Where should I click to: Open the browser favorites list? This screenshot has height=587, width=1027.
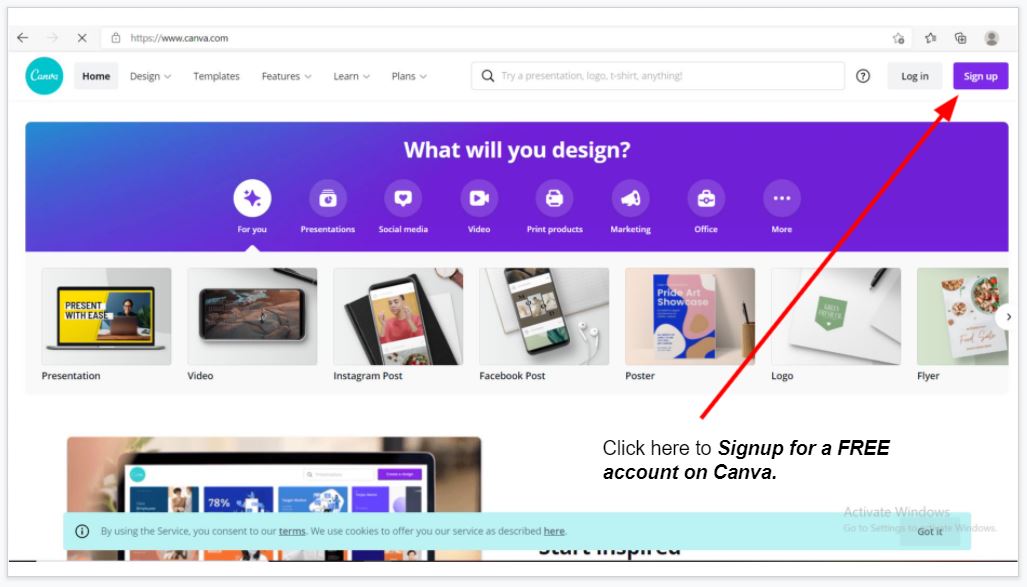(x=931, y=38)
